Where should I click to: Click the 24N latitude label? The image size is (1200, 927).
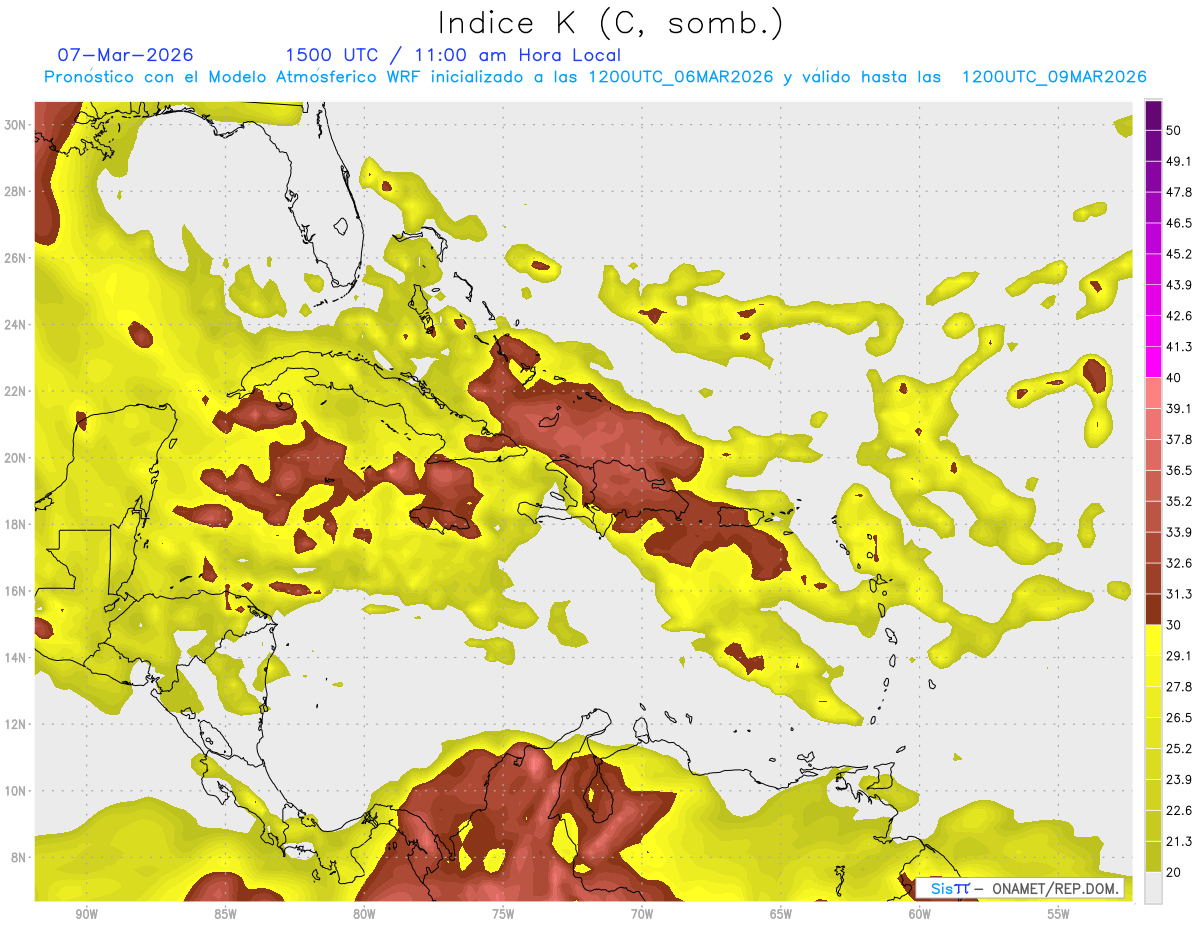click(x=15, y=325)
